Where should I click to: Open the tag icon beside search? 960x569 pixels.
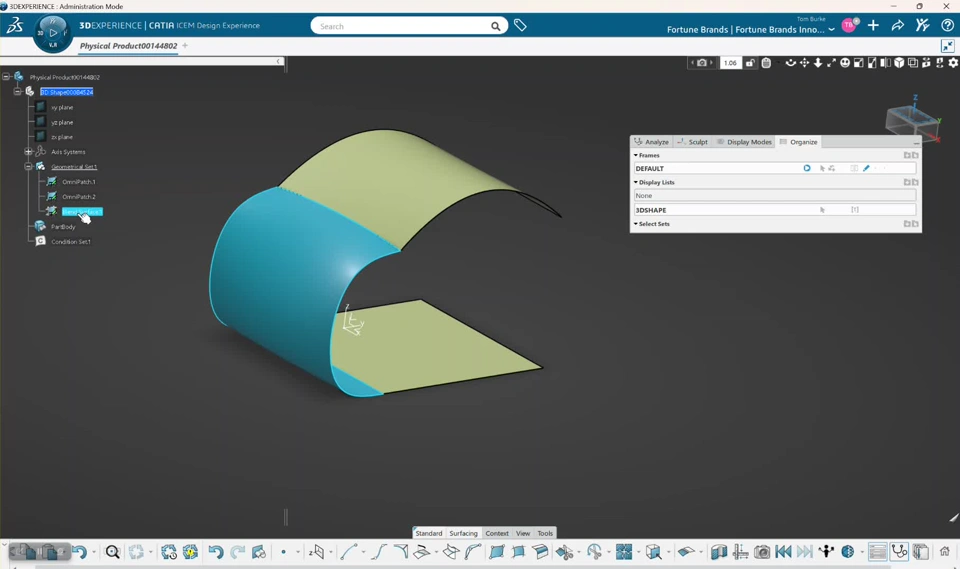(520, 26)
